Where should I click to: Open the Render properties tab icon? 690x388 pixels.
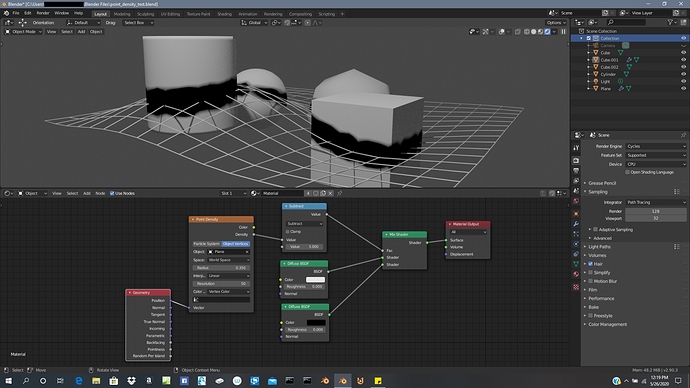click(x=576, y=161)
